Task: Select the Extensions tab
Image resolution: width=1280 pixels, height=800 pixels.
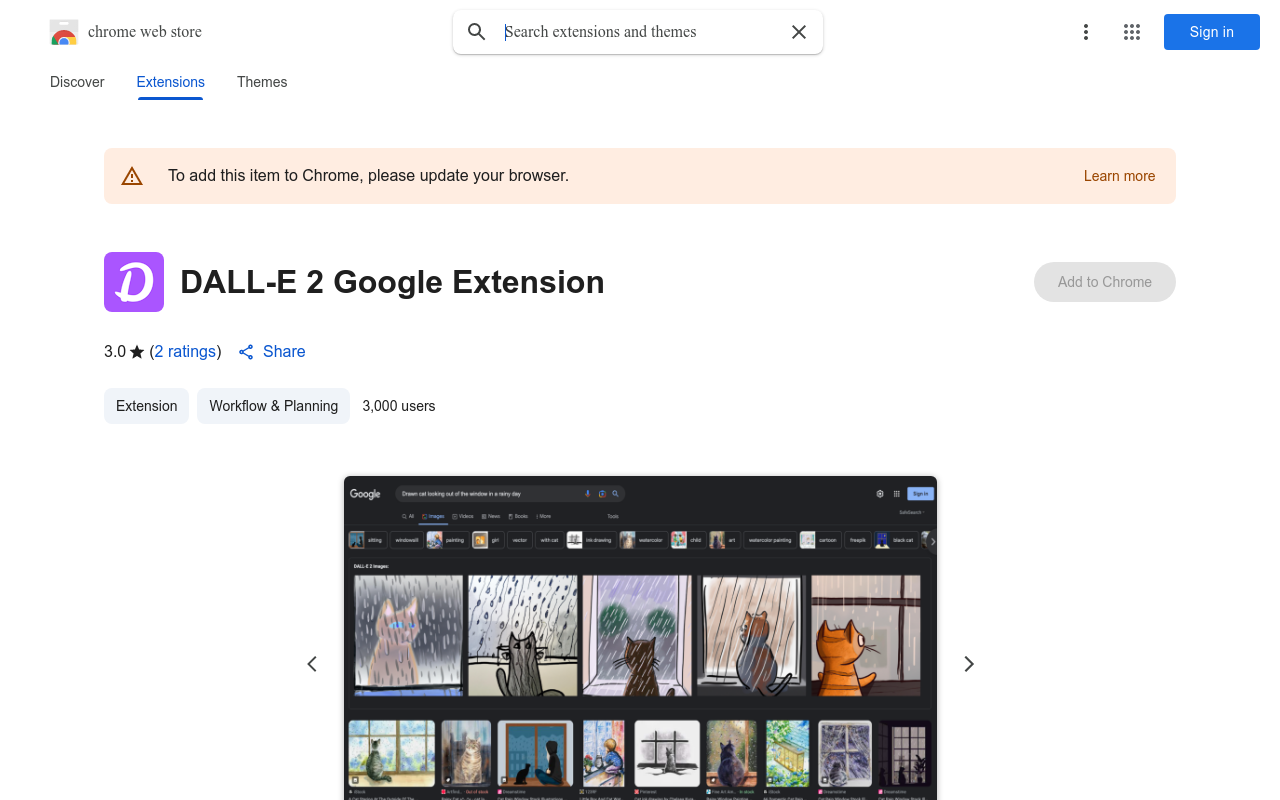Action: [x=171, y=82]
